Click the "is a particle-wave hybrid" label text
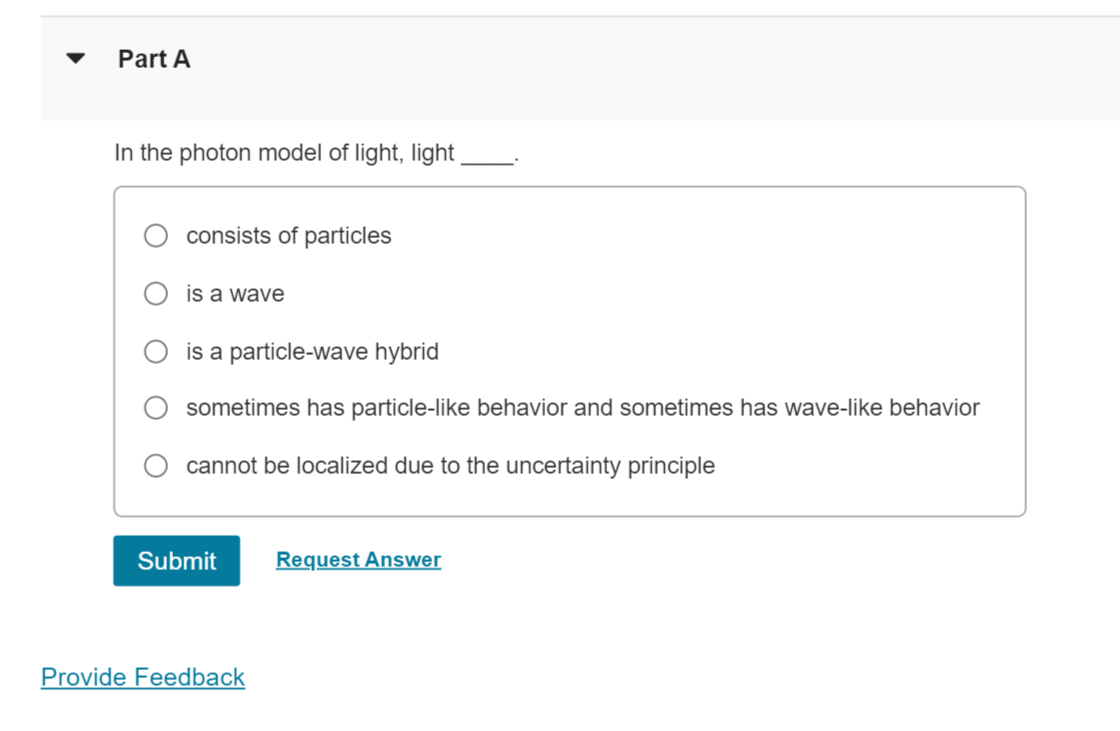Screen dimensions: 1120x731 (x=312, y=351)
